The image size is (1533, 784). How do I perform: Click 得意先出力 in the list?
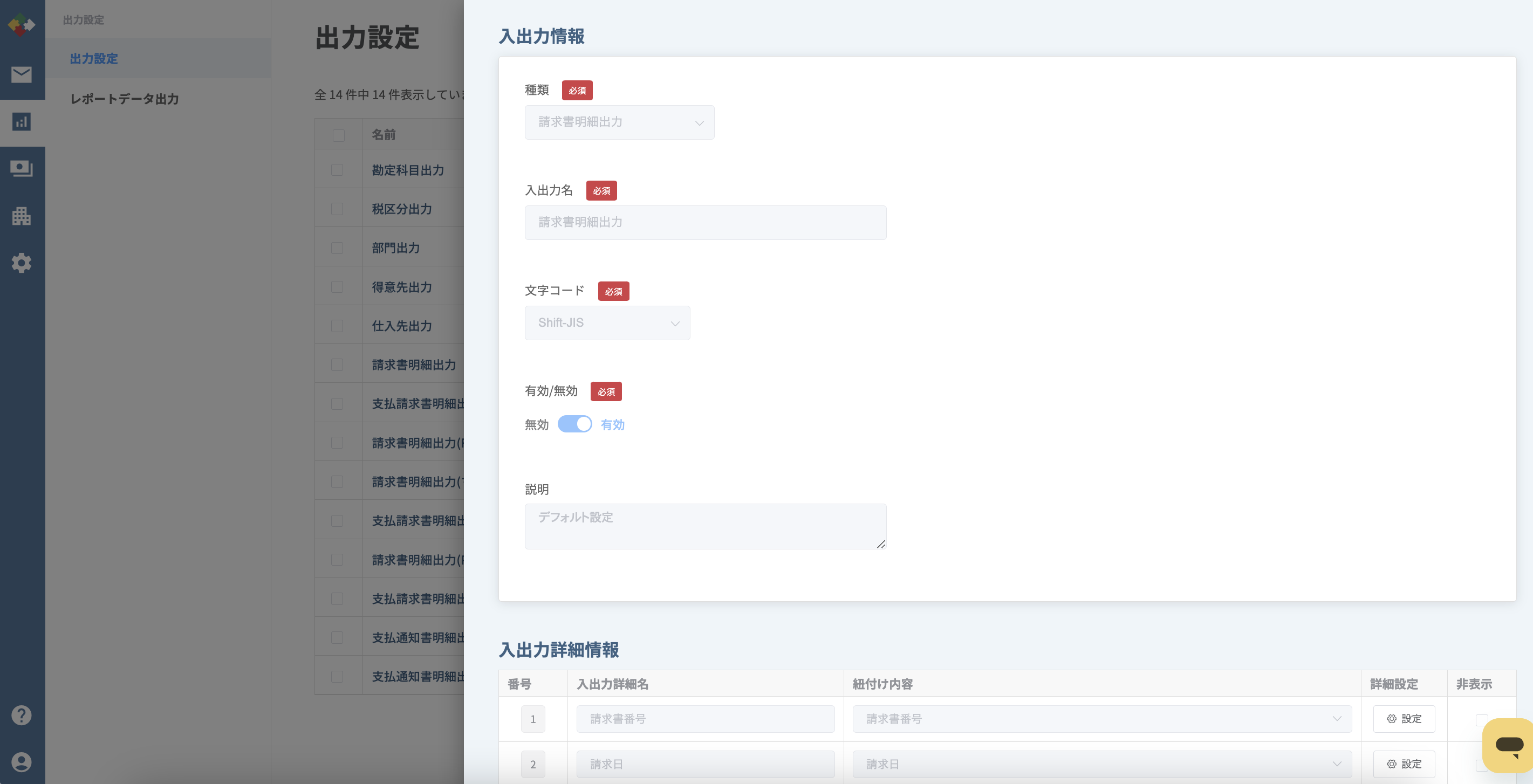402,287
